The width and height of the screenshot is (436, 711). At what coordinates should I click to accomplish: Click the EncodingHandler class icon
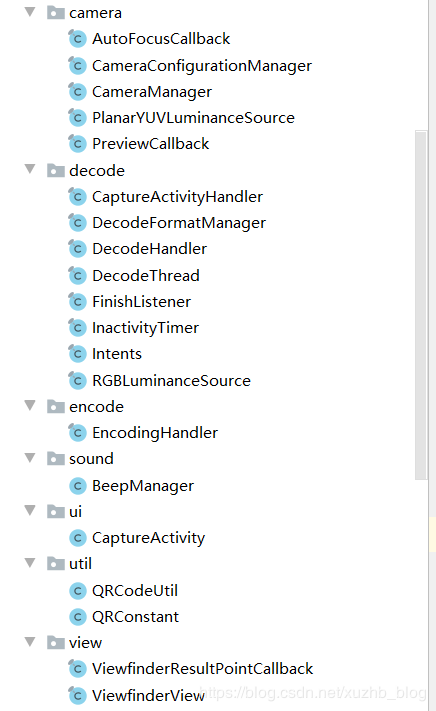(77, 433)
